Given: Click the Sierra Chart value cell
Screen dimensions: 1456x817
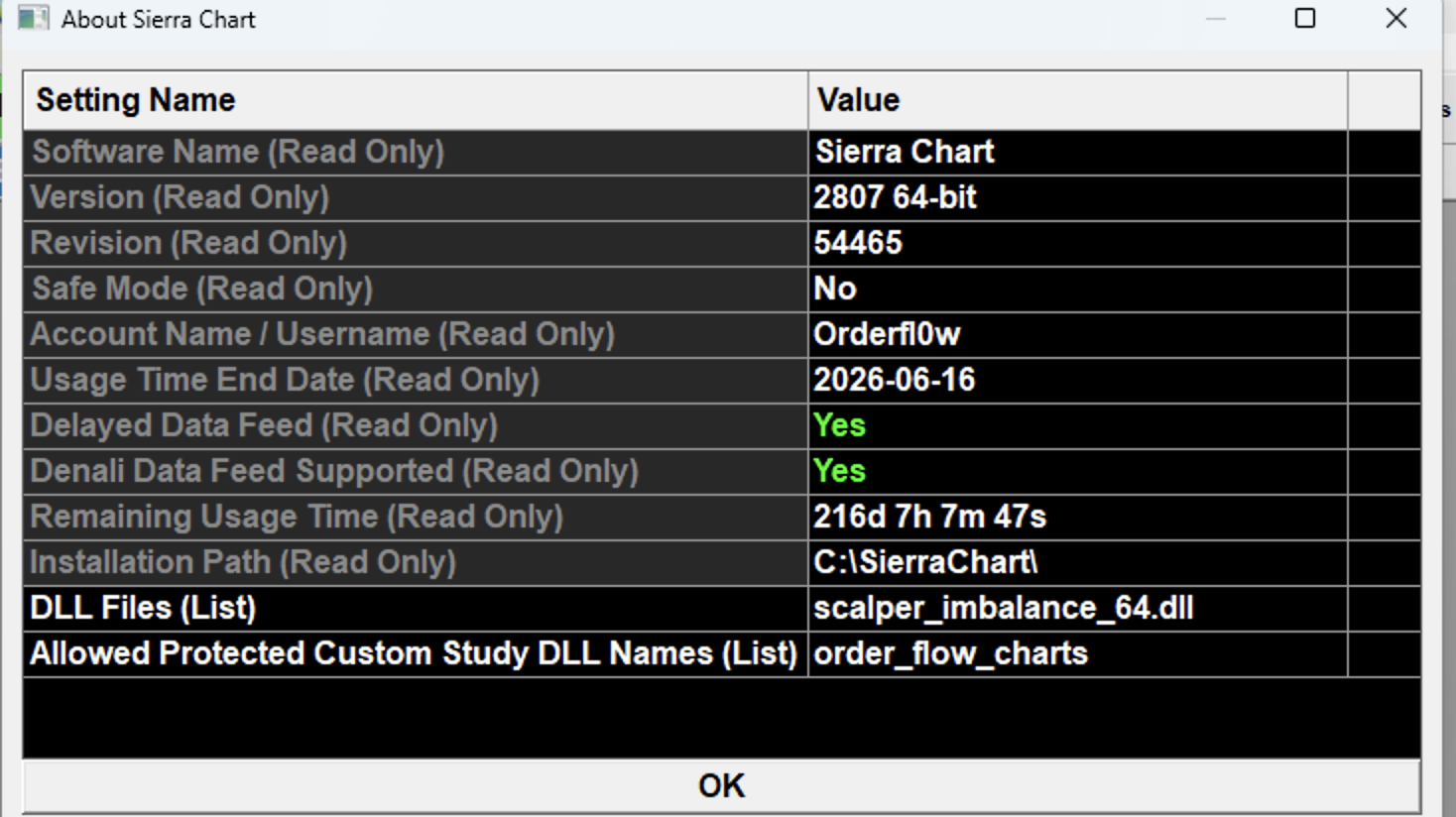Looking at the screenshot, I should click(x=1077, y=152).
